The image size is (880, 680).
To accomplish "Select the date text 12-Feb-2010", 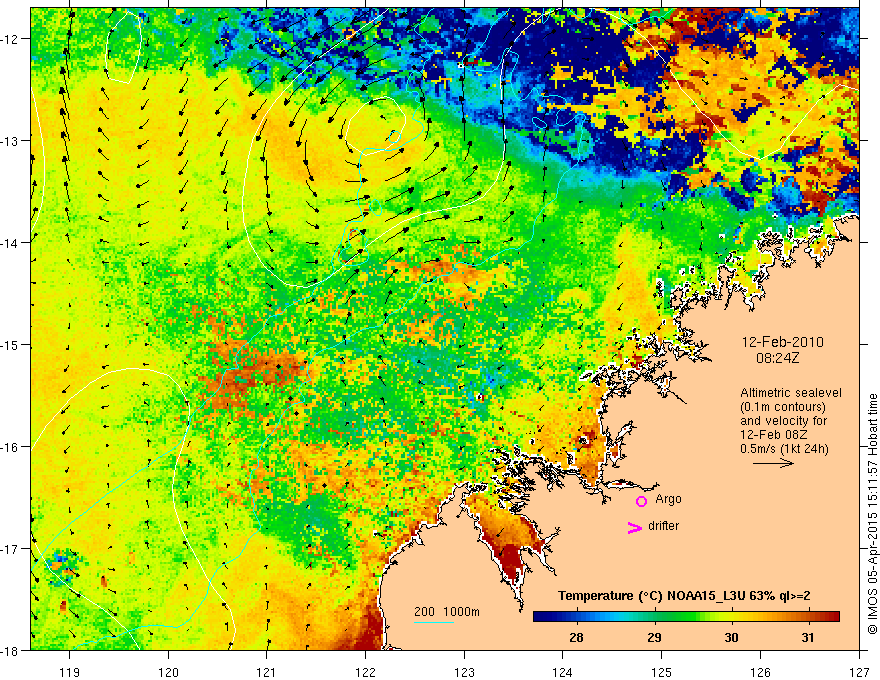I will [x=782, y=342].
